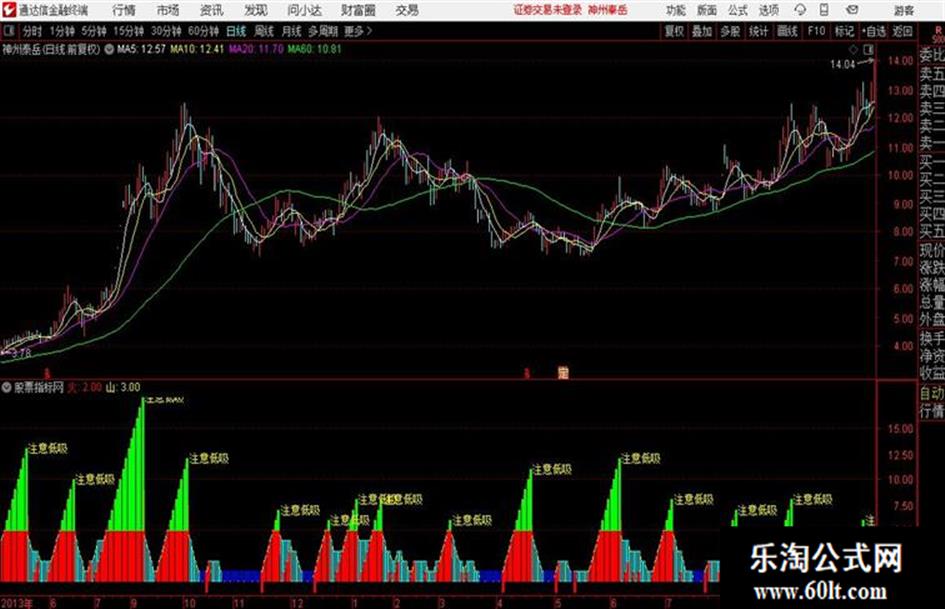Open the 交易 menu
945x609 pixels.
pos(407,10)
